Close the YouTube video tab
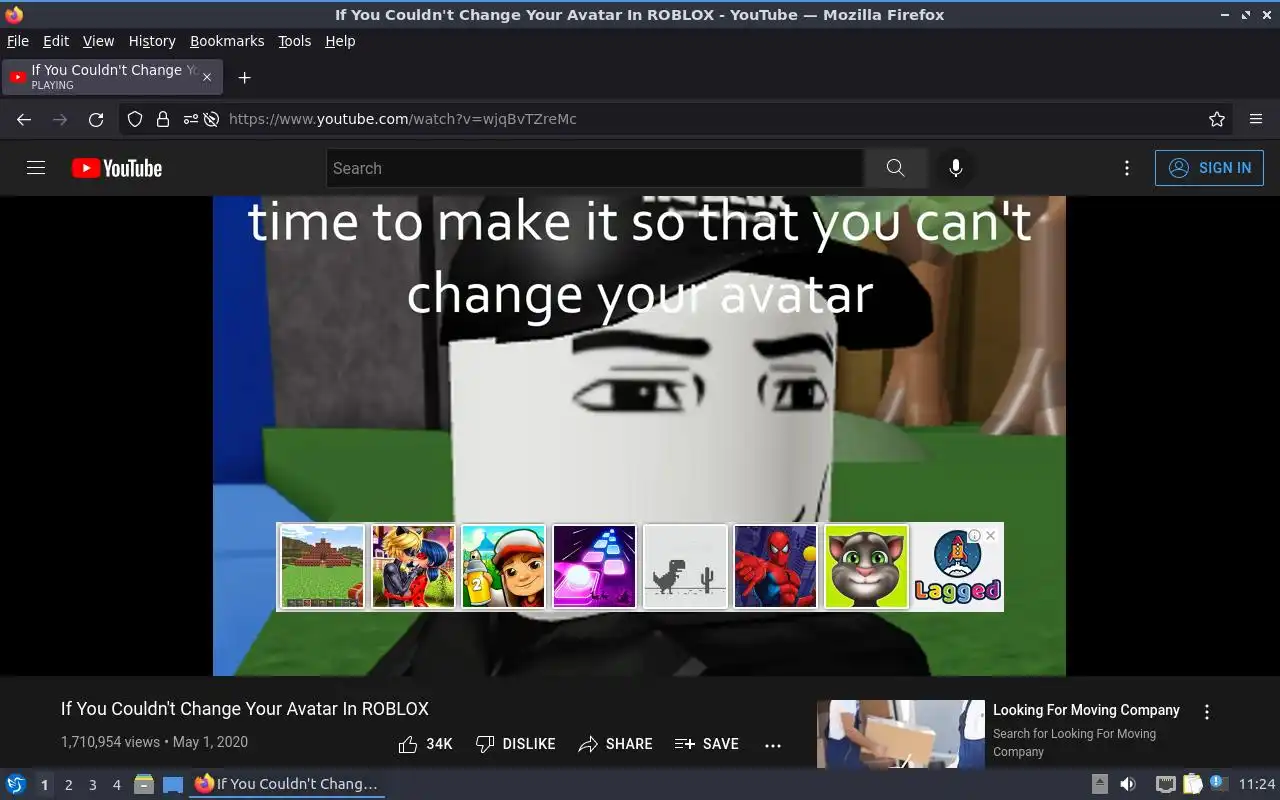Image resolution: width=1280 pixels, height=800 pixels. (207, 77)
